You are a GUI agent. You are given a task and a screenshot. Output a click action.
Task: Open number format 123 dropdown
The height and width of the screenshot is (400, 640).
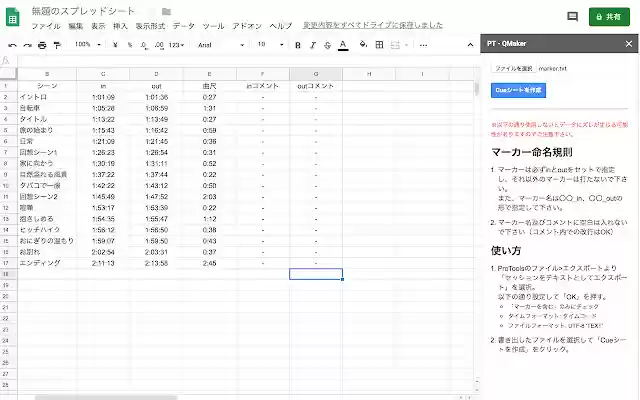(176, 45)
